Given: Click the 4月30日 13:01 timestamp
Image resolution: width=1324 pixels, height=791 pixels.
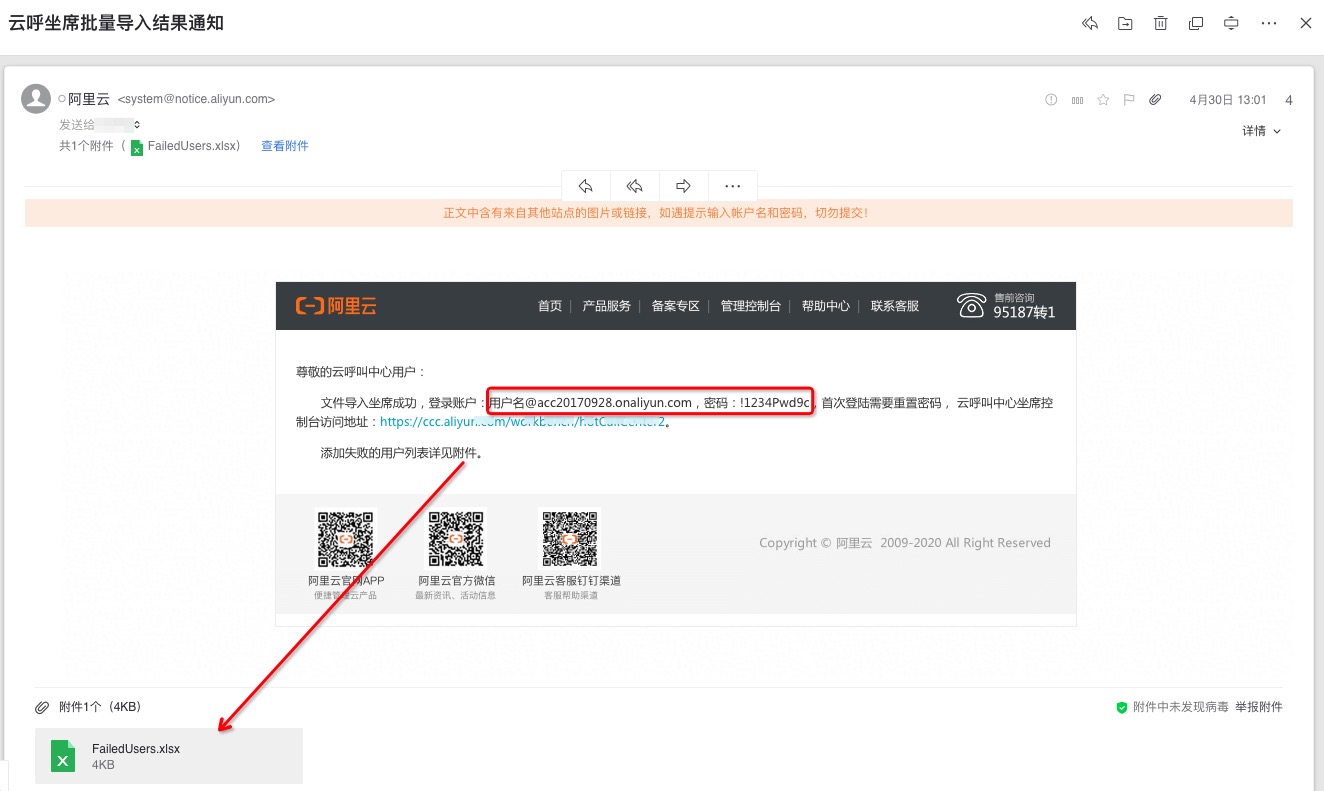Looking at the screenshot, I should click(1228, 100).
